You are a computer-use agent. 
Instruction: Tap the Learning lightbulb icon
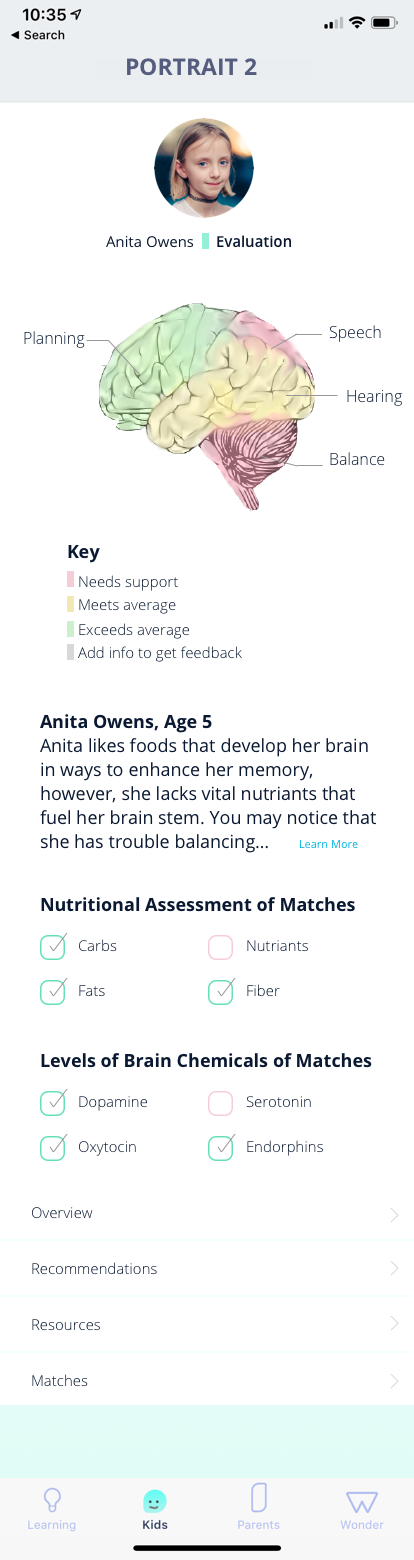tap(52, 1500)
